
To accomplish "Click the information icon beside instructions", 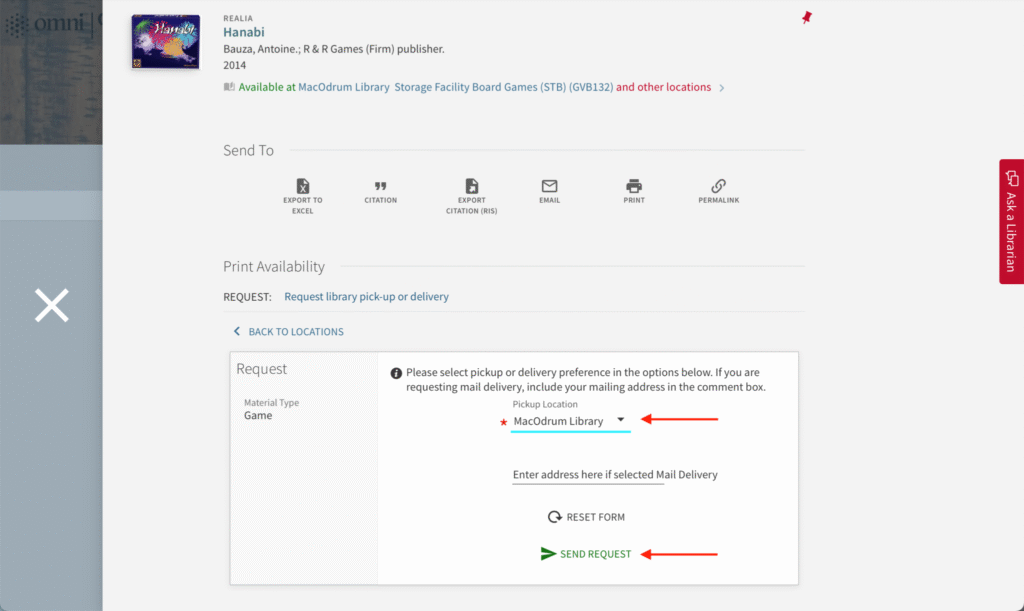I will tap(396, 373).
